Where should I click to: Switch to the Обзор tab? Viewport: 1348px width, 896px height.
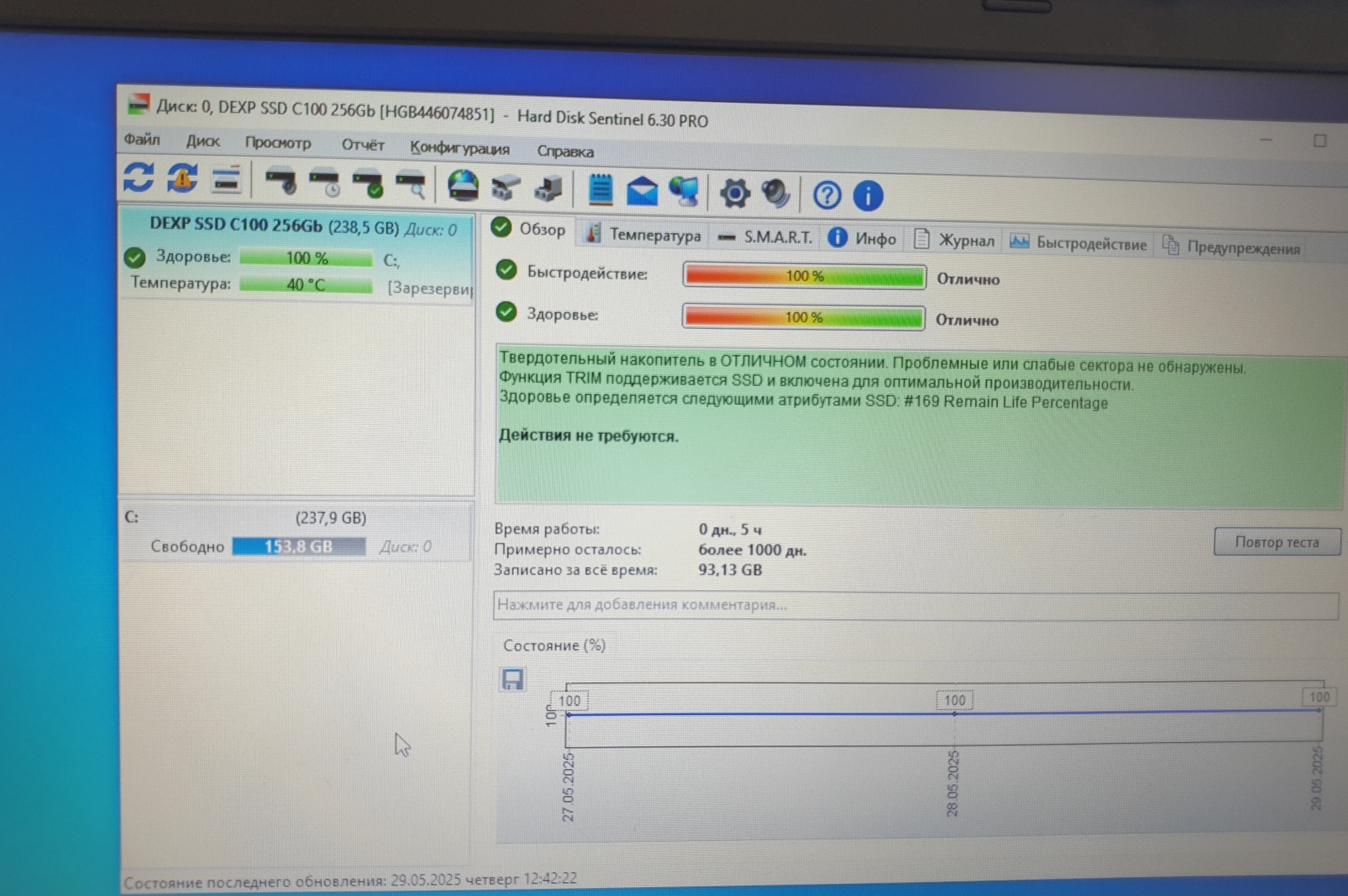click(530, 228)
